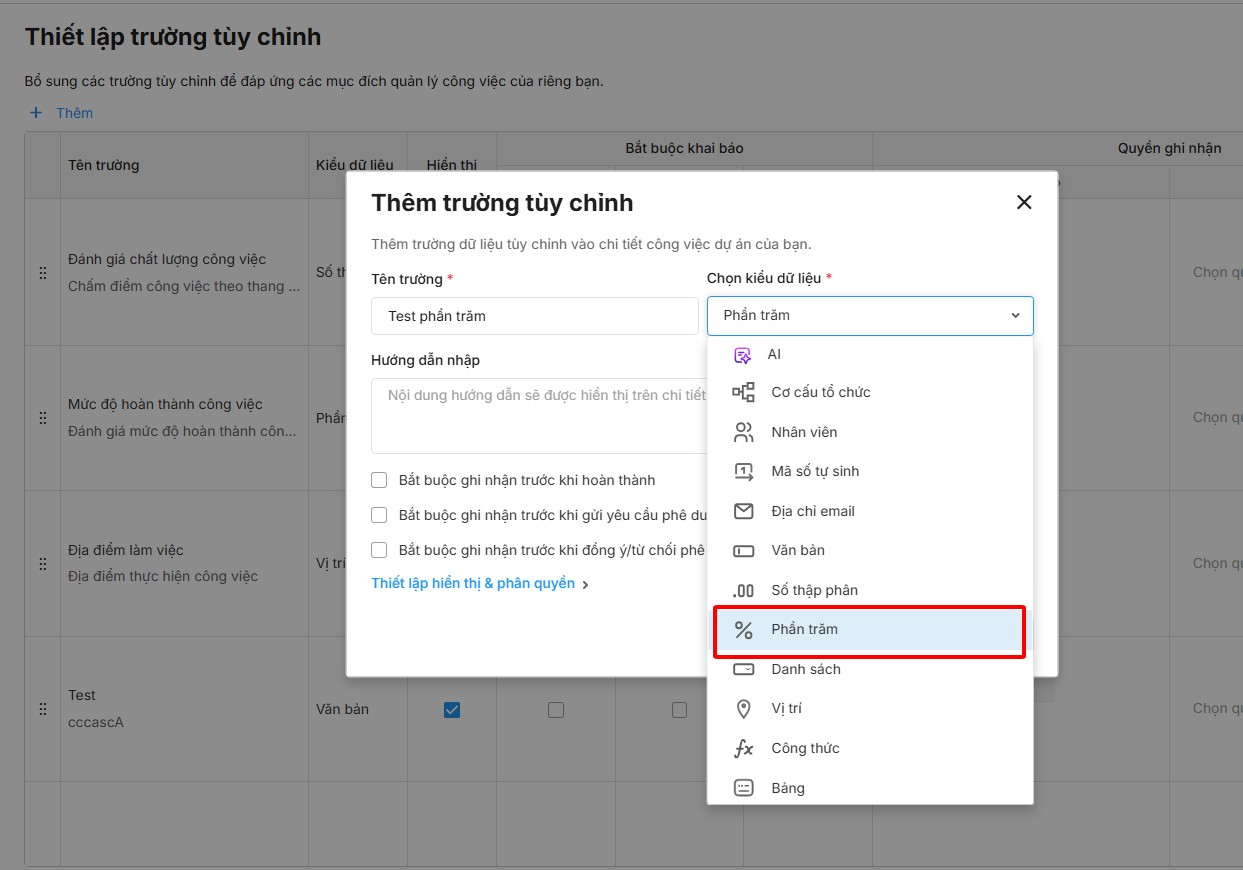Close the 'Thêm trường tùy chỉnh' dialog

click(x=1024, y=202)
